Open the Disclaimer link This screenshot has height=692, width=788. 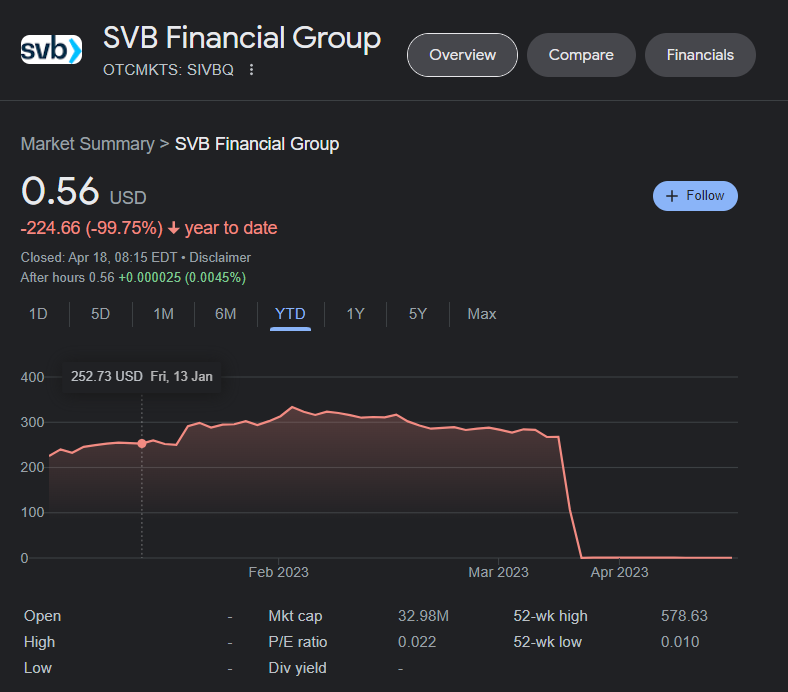220,257
